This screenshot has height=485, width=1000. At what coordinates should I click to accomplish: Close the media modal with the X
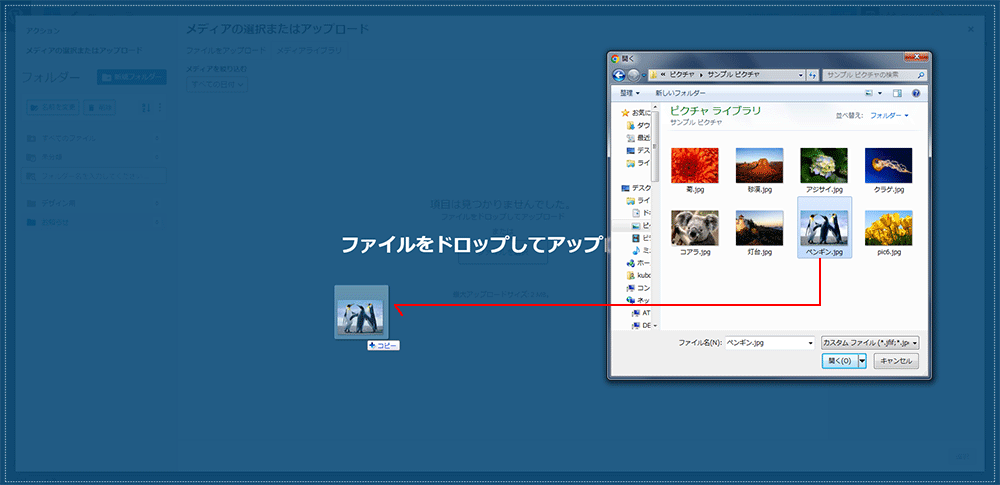tap(971, 29)
